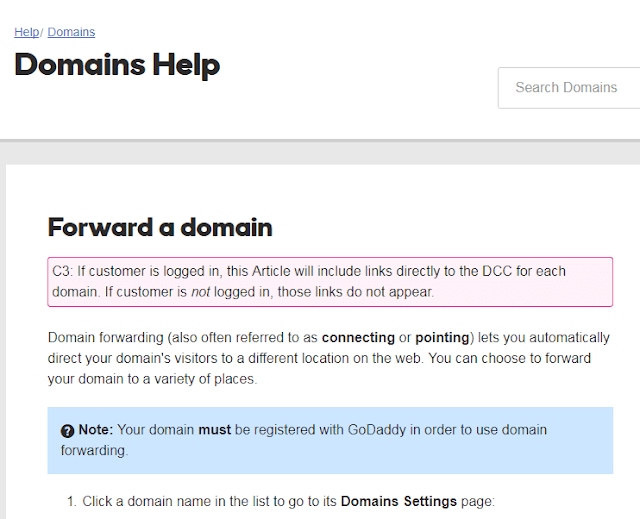The image size is (640, 519).
Task: Click the italic word not
Action: [200, 292]
